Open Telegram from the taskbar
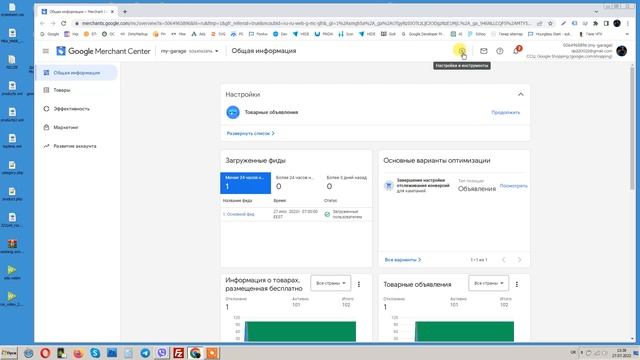Image resolution: width=640 pixels, height=360 pixels. pyautogui.click(x=145, y=353)
